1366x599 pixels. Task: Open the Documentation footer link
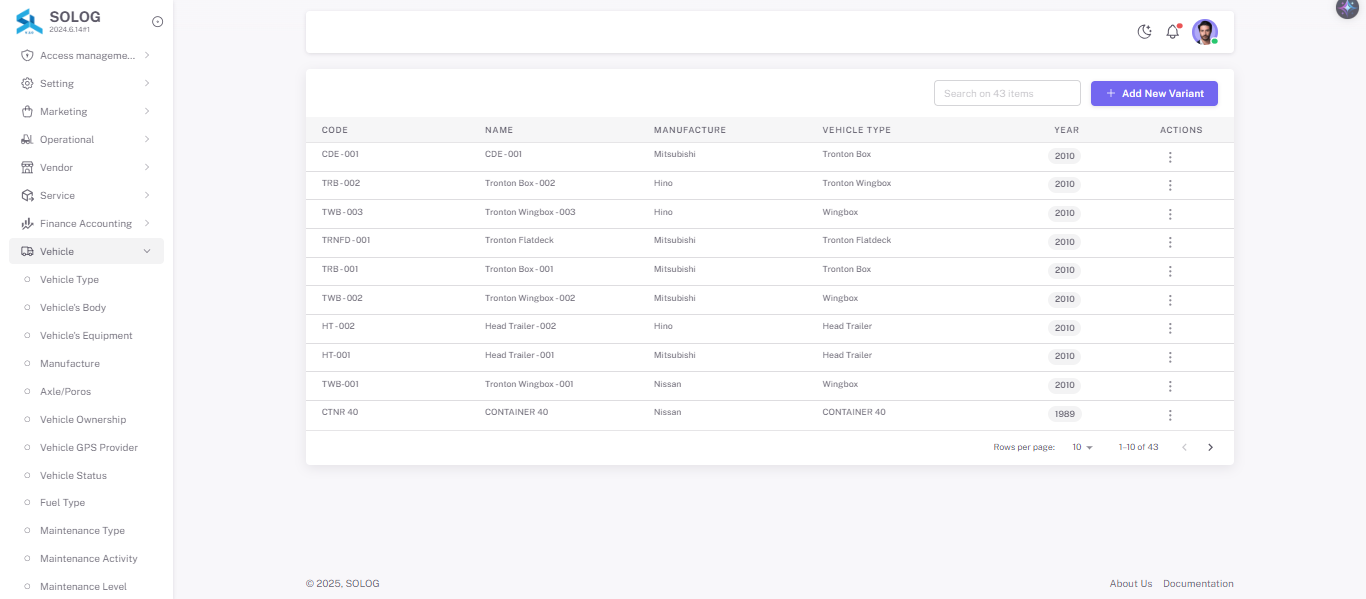click(x=1198, y=584)
